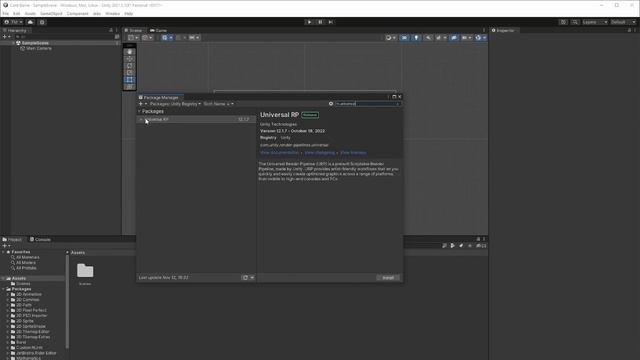Select the Move tool in Scene overlay
The image size is (640, 360).
(130, 59)
